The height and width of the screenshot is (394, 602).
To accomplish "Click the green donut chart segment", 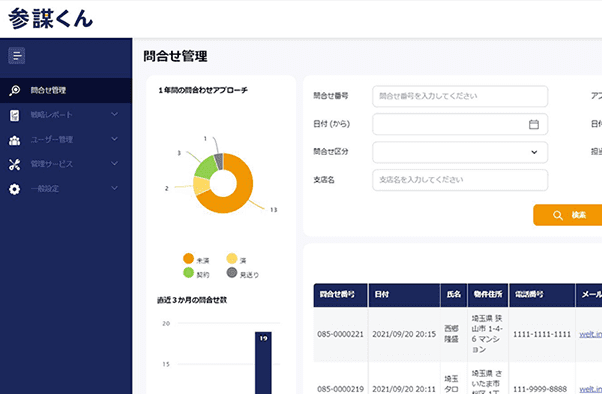I will [206, 167].
